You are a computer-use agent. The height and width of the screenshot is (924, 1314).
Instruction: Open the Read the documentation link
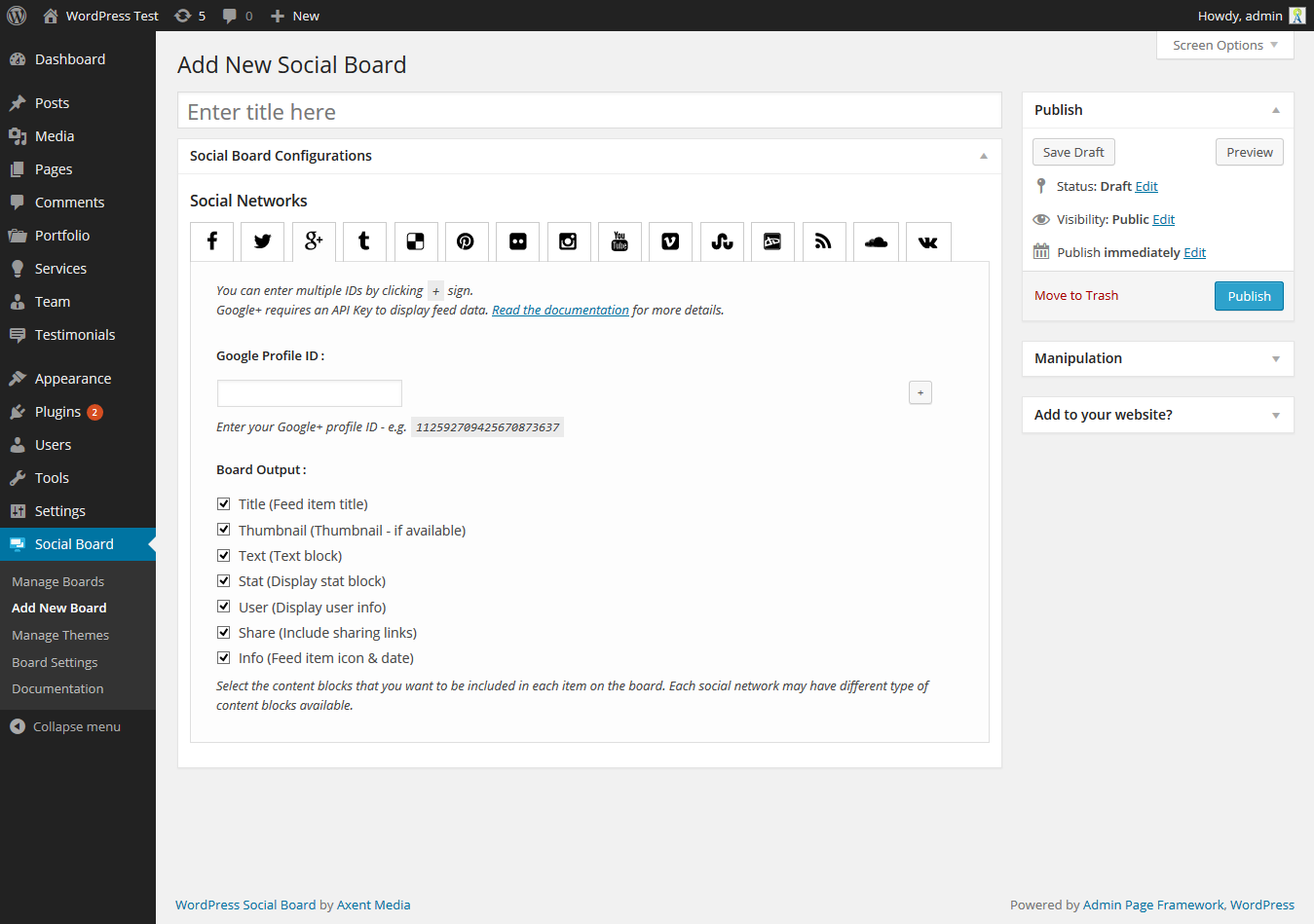pyautogui.click(x=560, y=310)
